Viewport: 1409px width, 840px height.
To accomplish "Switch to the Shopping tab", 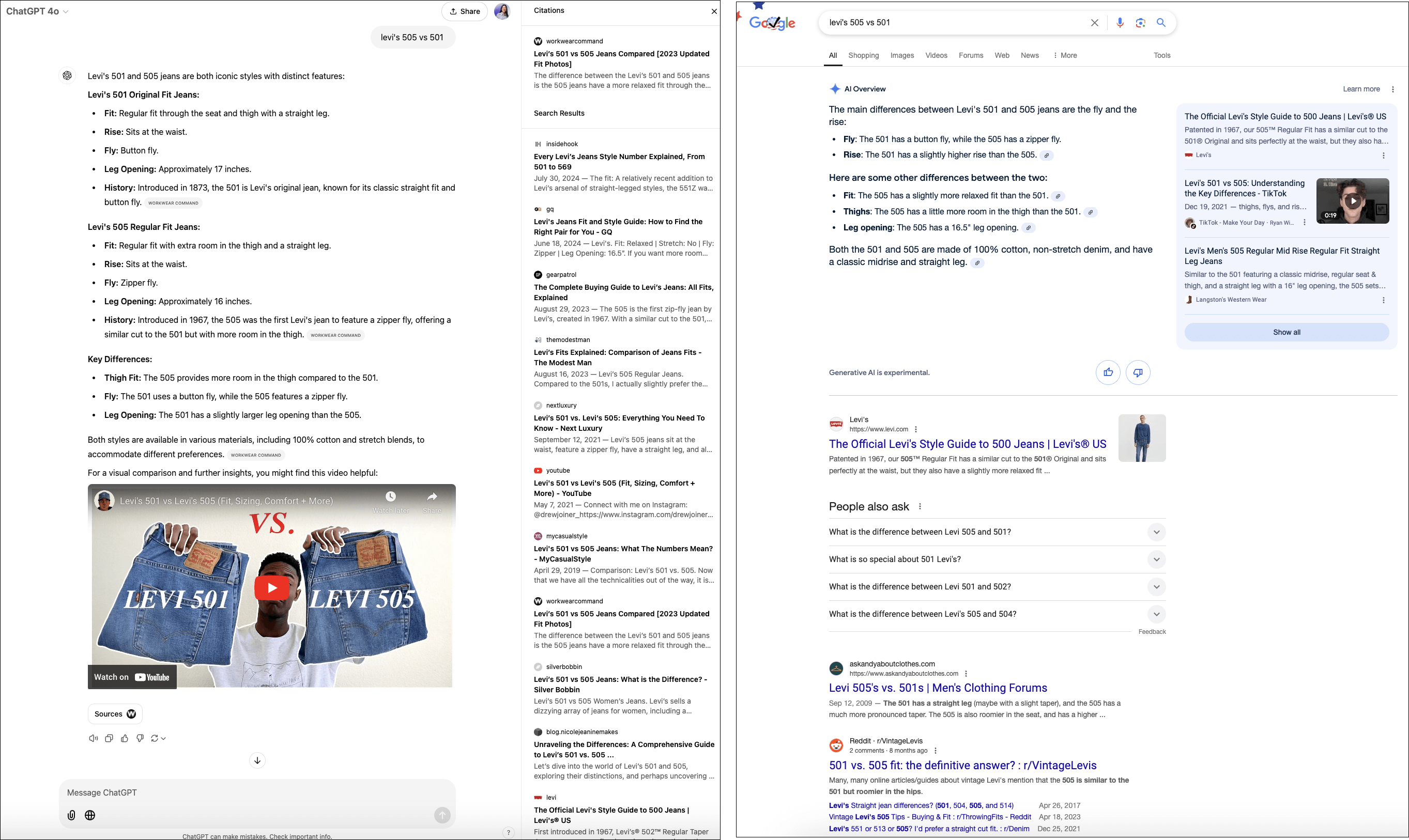I will click(863, 55).
